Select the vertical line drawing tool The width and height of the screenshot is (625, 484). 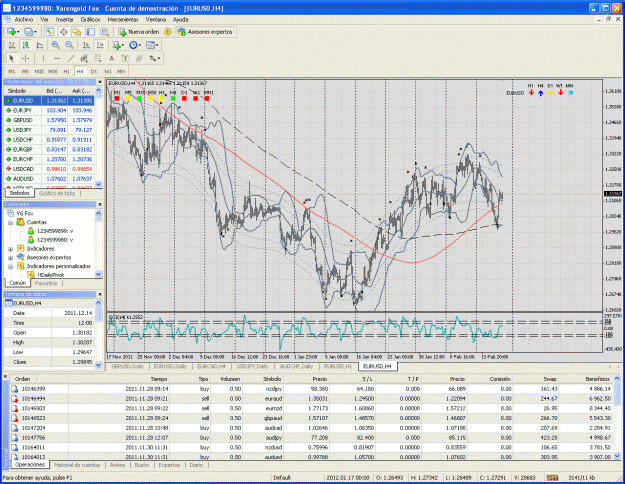coord(43,59)
